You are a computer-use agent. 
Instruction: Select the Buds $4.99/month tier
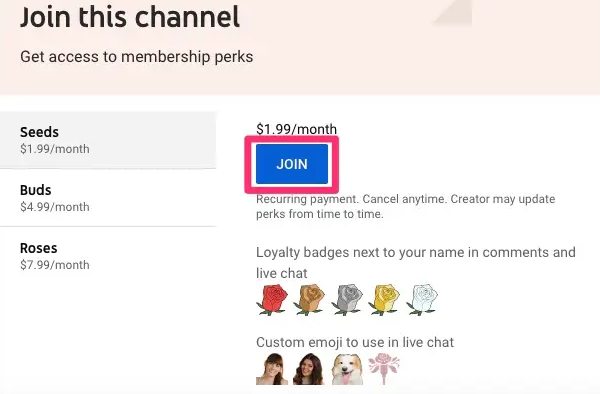[x=108, y=198]
